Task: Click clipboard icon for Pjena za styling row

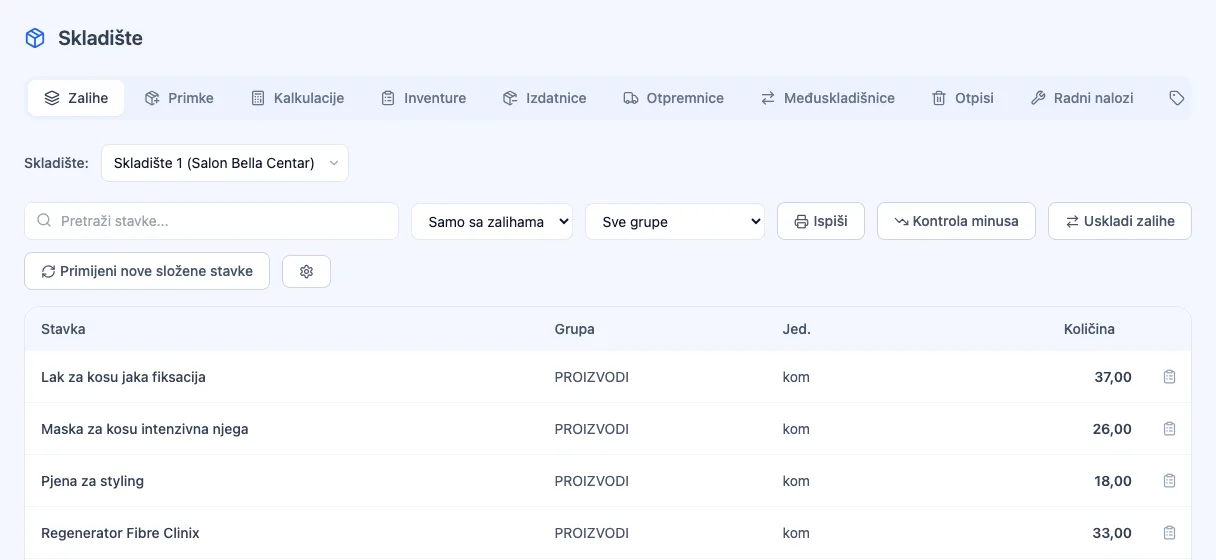Action: 1169,481
